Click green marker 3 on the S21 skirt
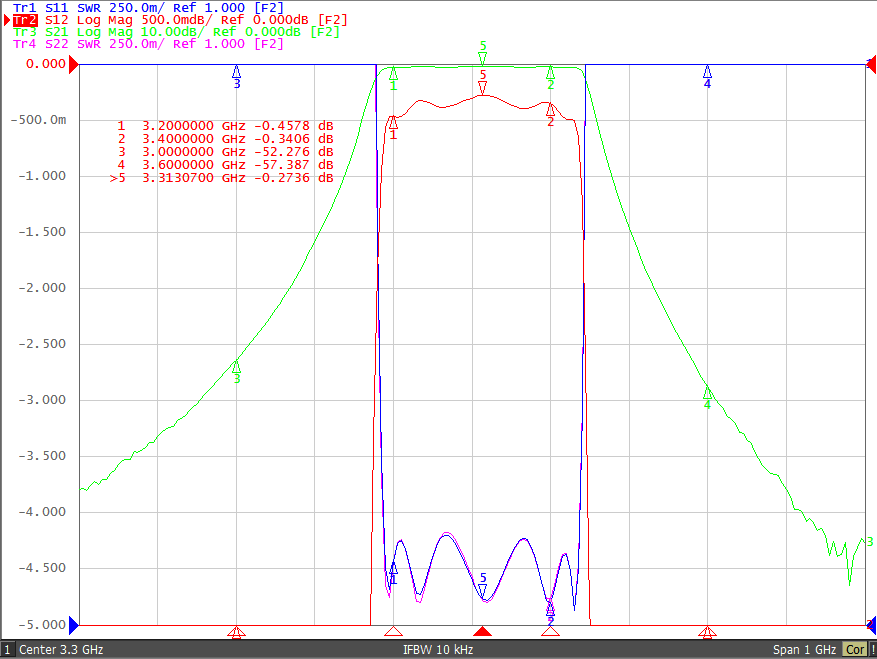This screenshot has height=659, width=877. [x=237, y=373]
